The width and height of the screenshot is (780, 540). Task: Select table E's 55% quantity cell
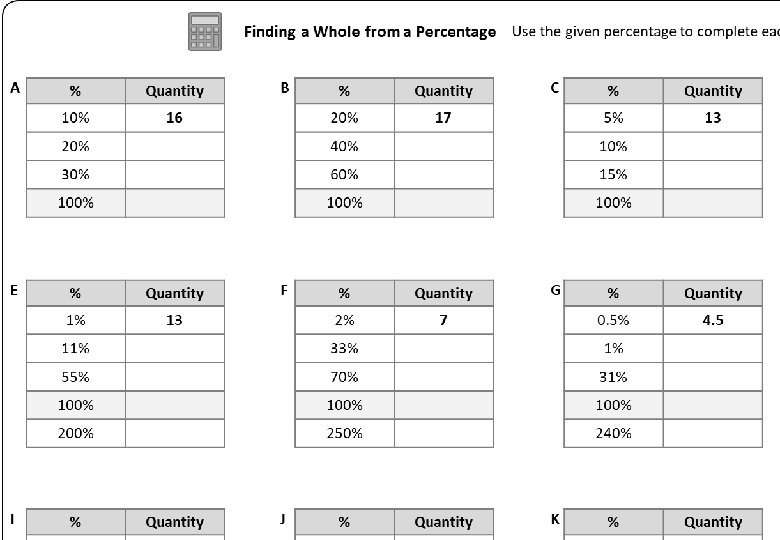[x=175, y=377]
